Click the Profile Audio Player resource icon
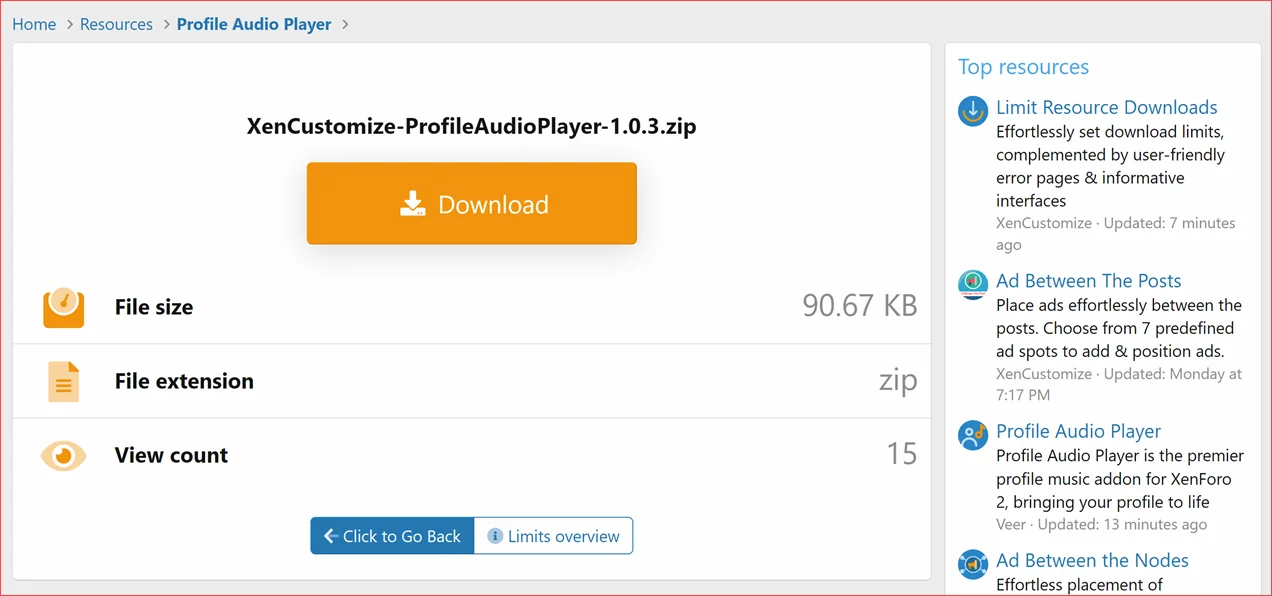The height and width of the screenshot is (596, 1272). pos(972,436)
